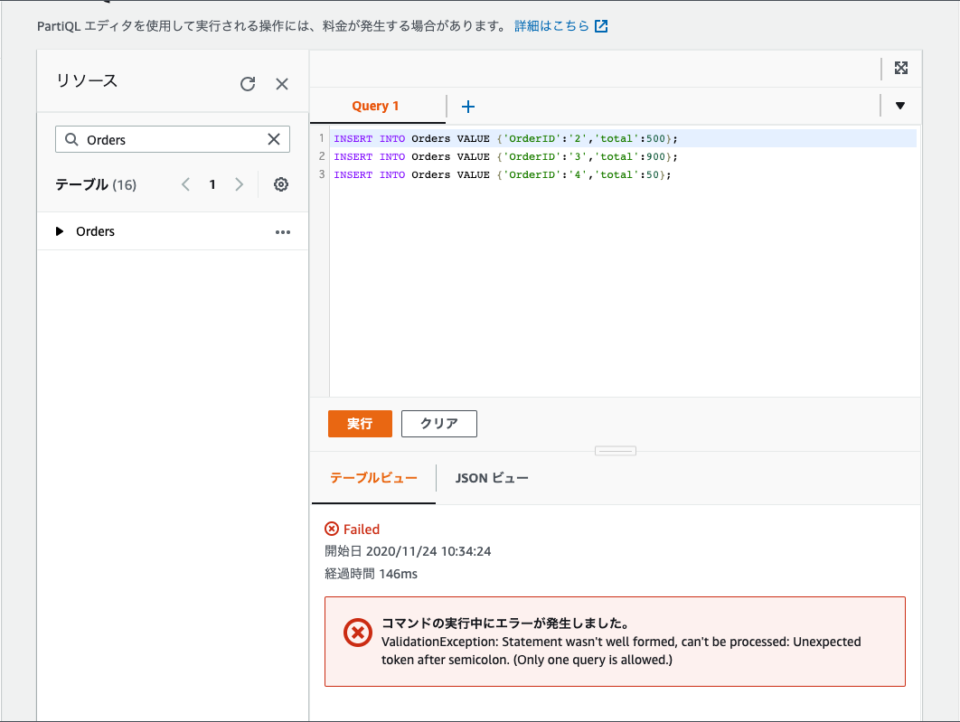Close the リソース panel
The width and height of the screenshot is (960, 722).
[281, 84]
